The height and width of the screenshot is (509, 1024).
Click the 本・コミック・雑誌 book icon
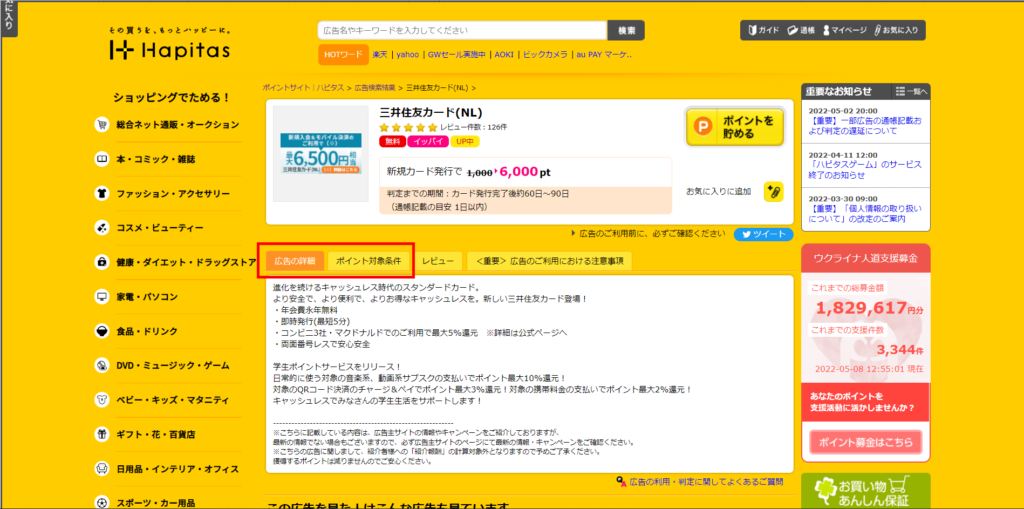point(101,159)
